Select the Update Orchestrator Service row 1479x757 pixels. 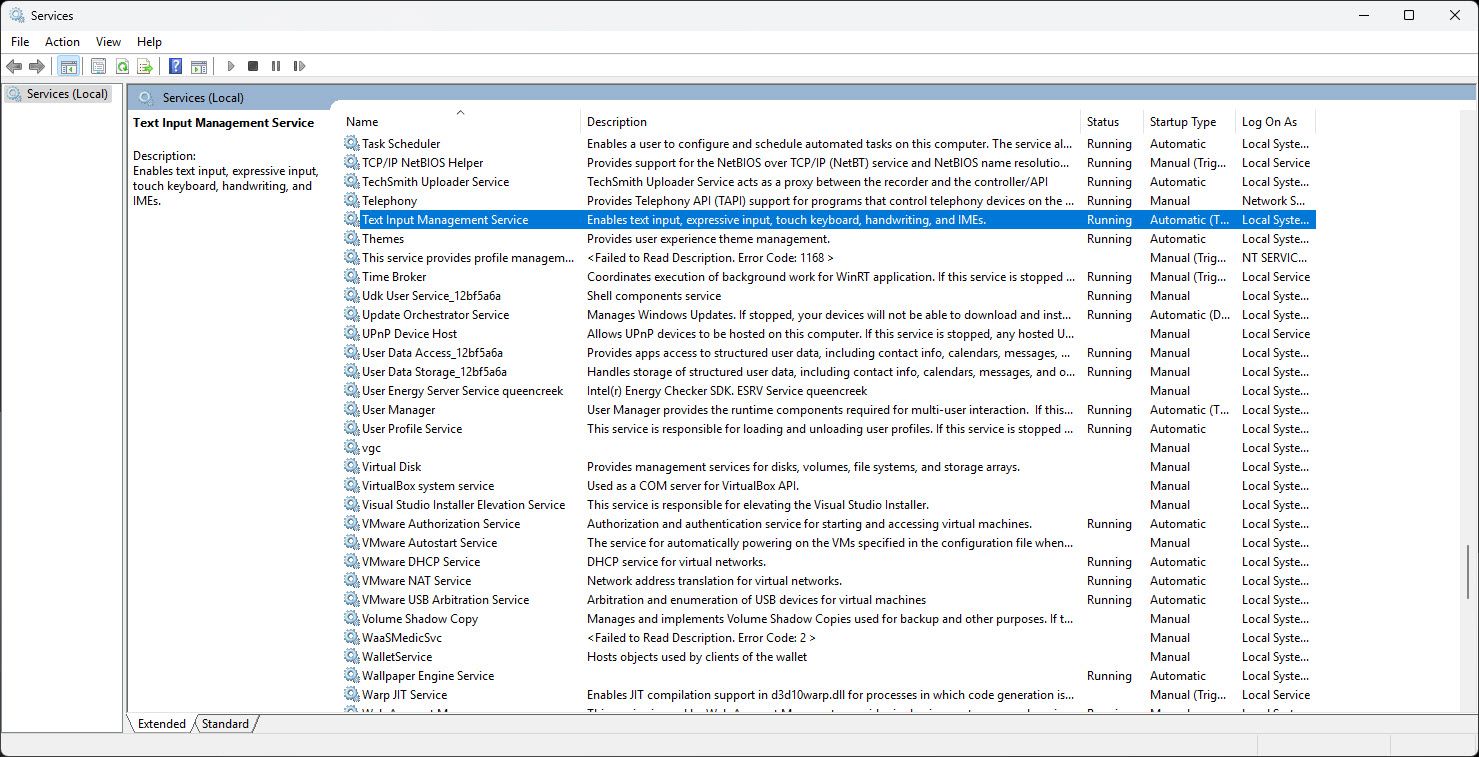click(829, 315)
